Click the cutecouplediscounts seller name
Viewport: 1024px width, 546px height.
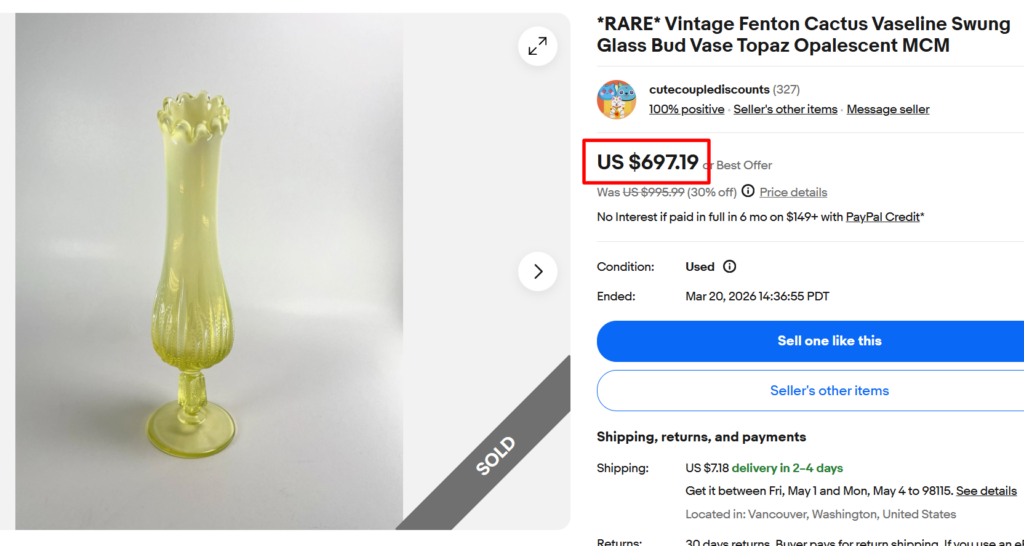[x=709, y=89]
